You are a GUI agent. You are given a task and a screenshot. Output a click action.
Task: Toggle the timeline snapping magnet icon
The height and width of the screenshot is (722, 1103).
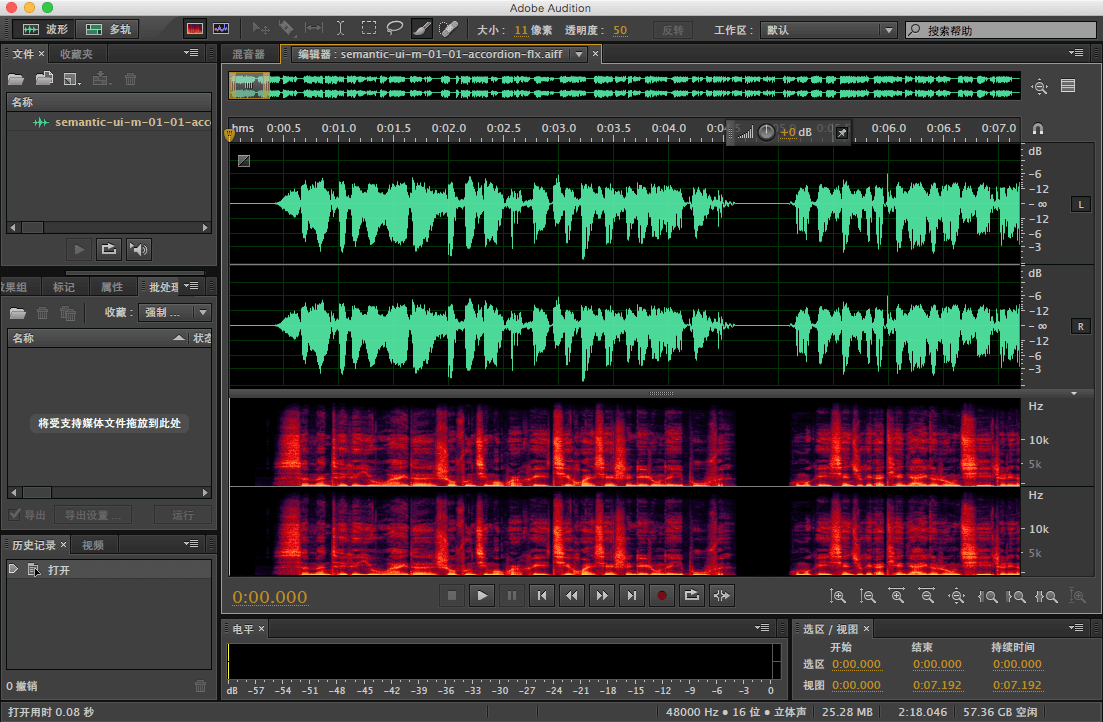(x=1038, y=129)
